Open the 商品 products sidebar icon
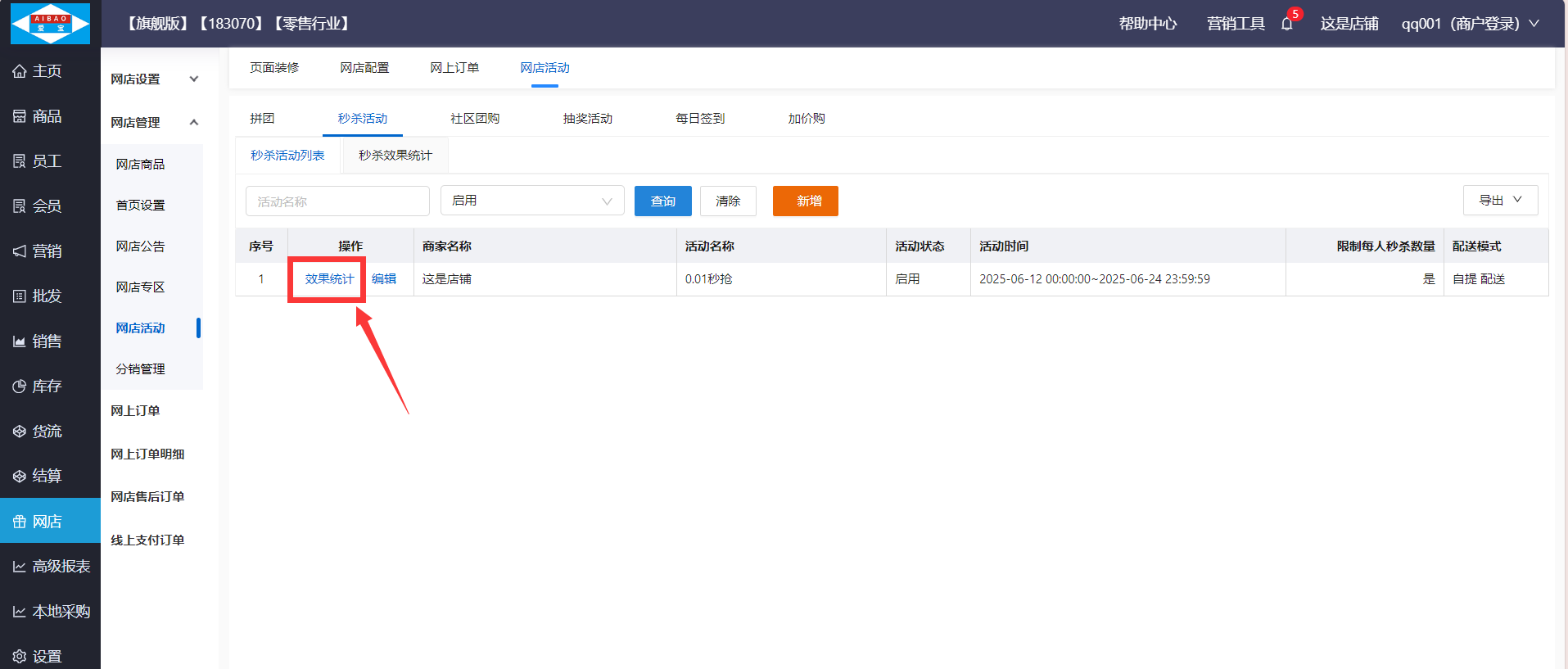The width and height of the screenshot is (1568, 669). [x=20, y=116]
